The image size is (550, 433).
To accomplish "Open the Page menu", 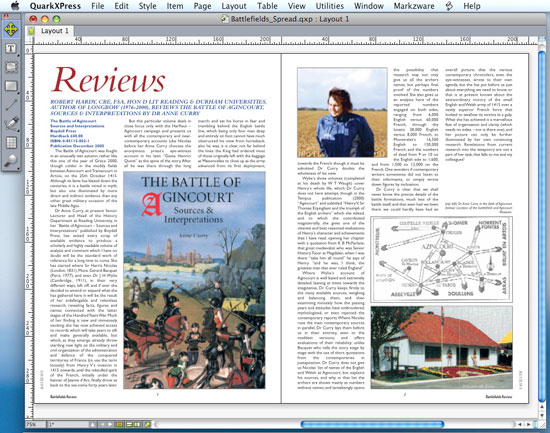I will pyautogui.click(x=202, y=6).
